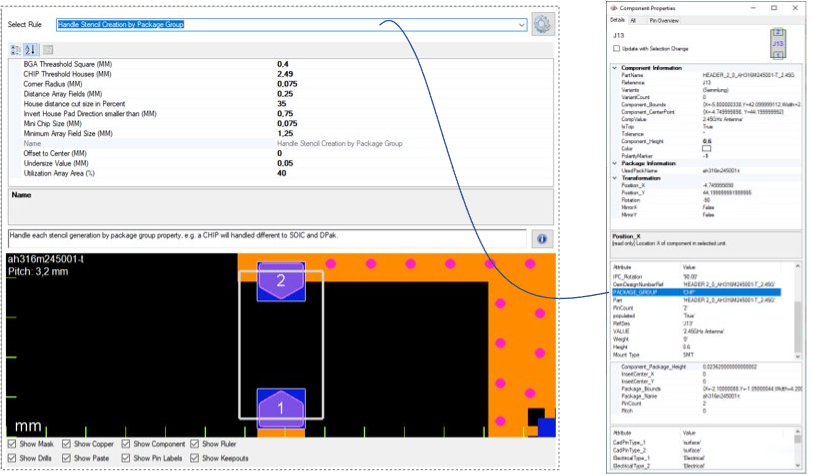Viewport: 813px width, 476px height.
Task: Select the Minimum Array Field Size (MM) row
Action: coord(281,133)
